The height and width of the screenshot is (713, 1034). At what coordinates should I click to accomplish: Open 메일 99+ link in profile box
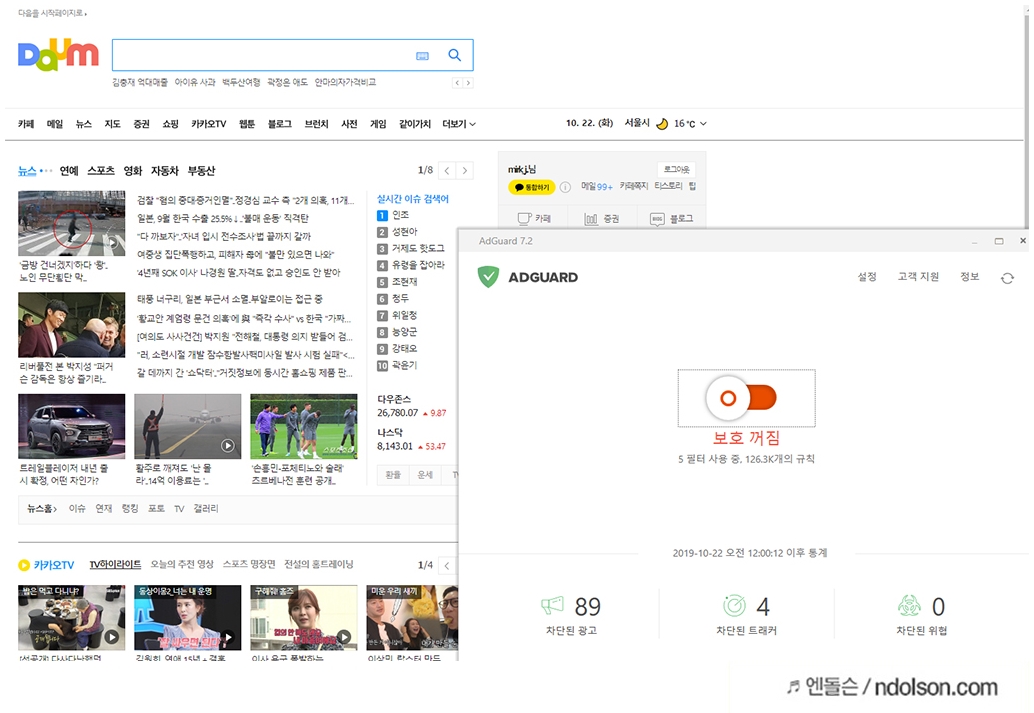tap(597, 187)
